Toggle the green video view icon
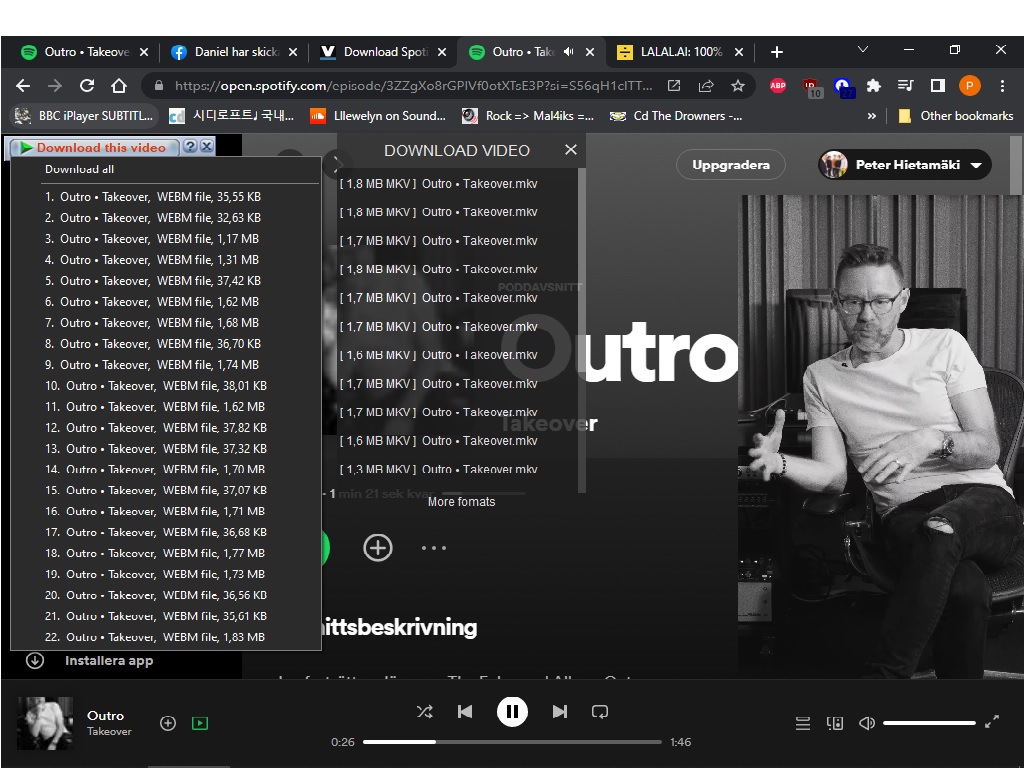 pos(200,723)
